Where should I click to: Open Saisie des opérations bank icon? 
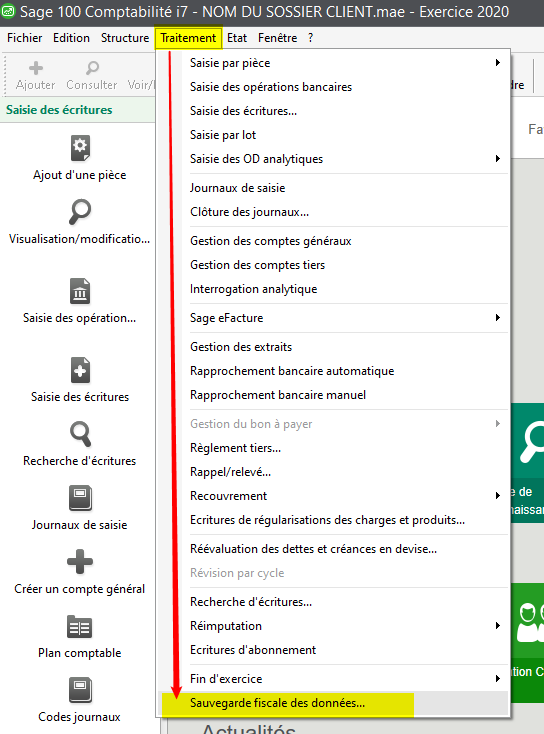pyautogui.click(x=80, y=291)
